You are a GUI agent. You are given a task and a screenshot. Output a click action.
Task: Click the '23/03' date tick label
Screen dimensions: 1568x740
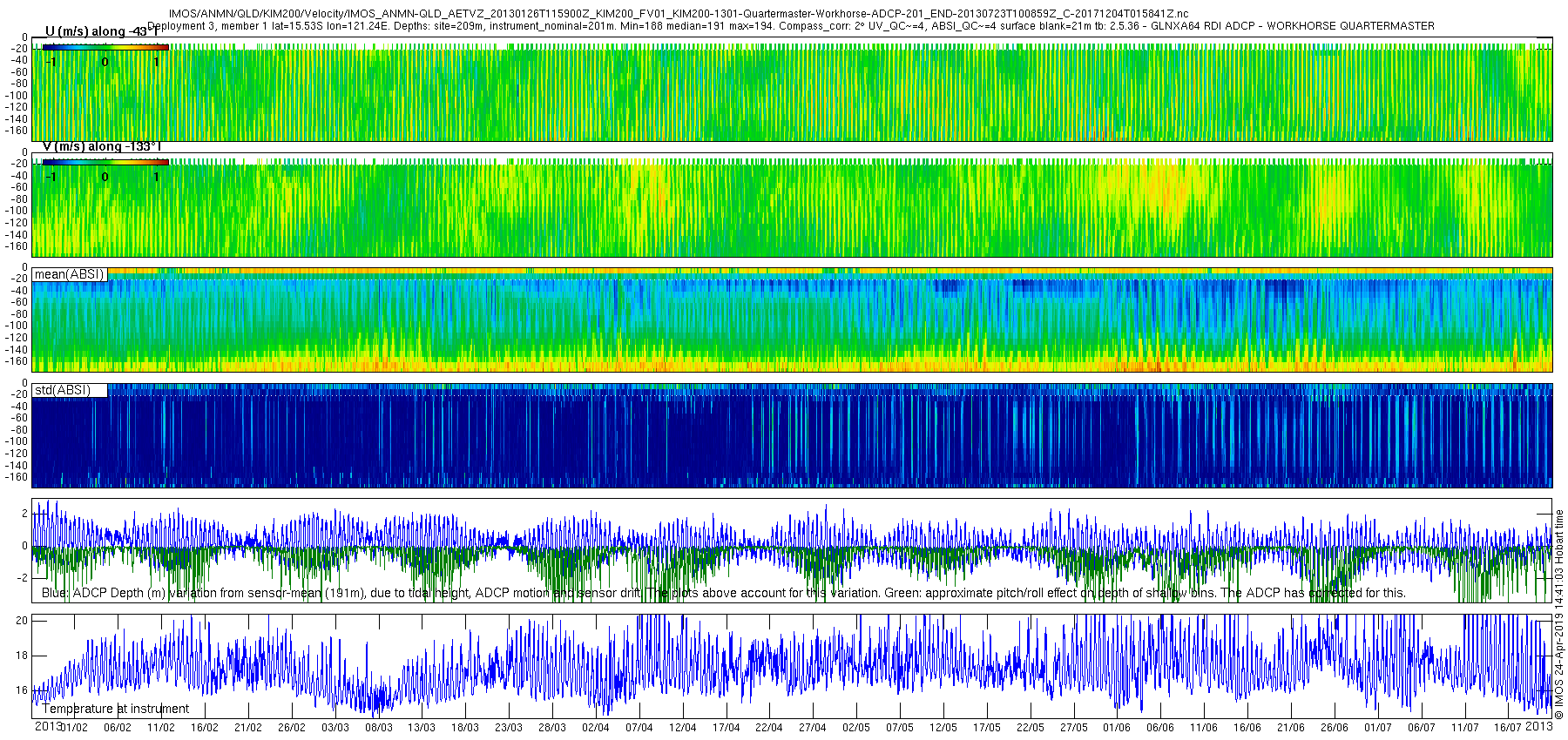509,728
